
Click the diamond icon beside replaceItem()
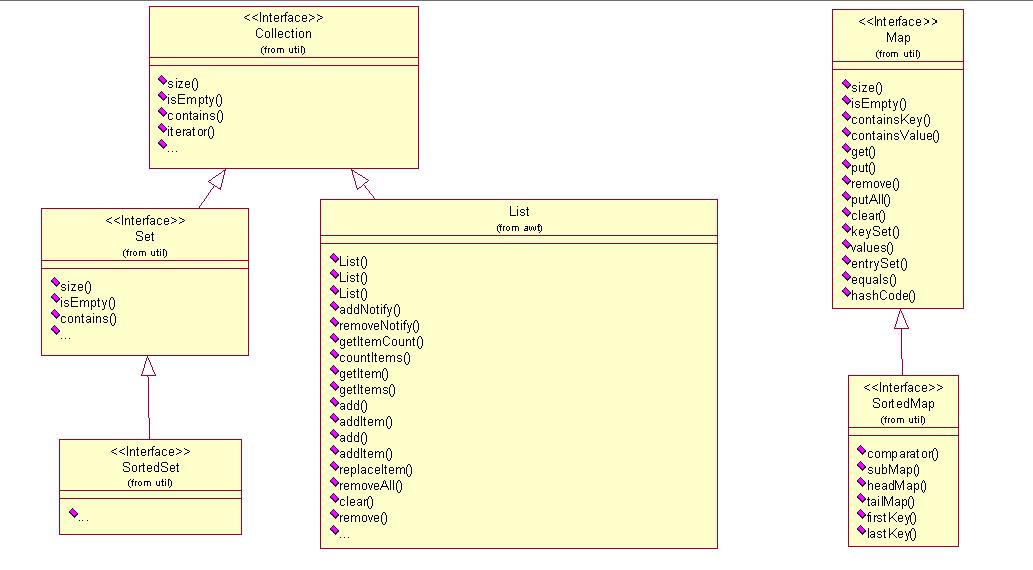pos(334,466)
